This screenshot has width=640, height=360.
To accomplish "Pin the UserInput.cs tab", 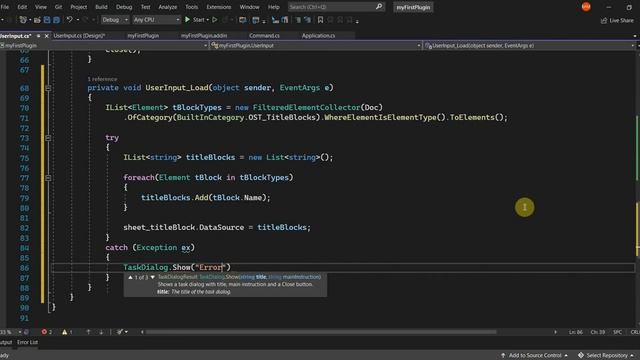I will tap(38, 36).
